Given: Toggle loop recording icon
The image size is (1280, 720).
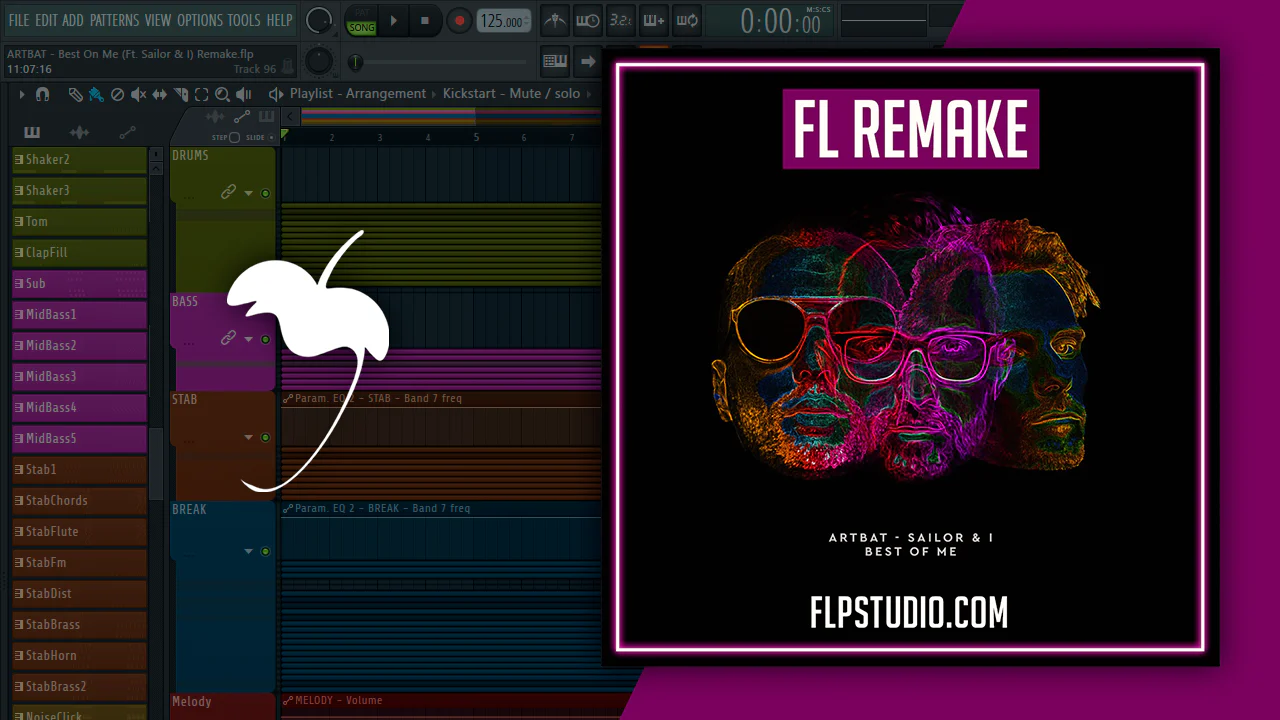Looking at the screenshot, I should pyautogui.click(x=687, y=20).
